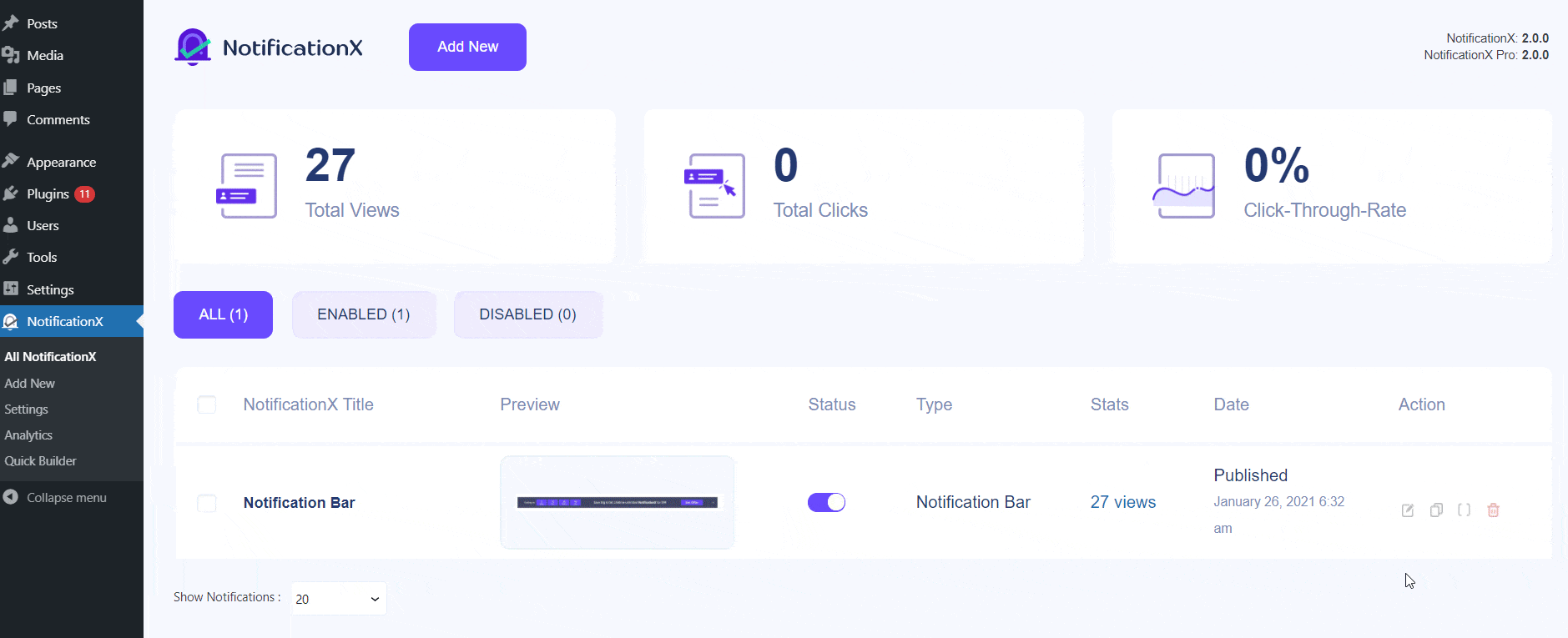Open Add New submenu item in sidebar

point(30,383)
